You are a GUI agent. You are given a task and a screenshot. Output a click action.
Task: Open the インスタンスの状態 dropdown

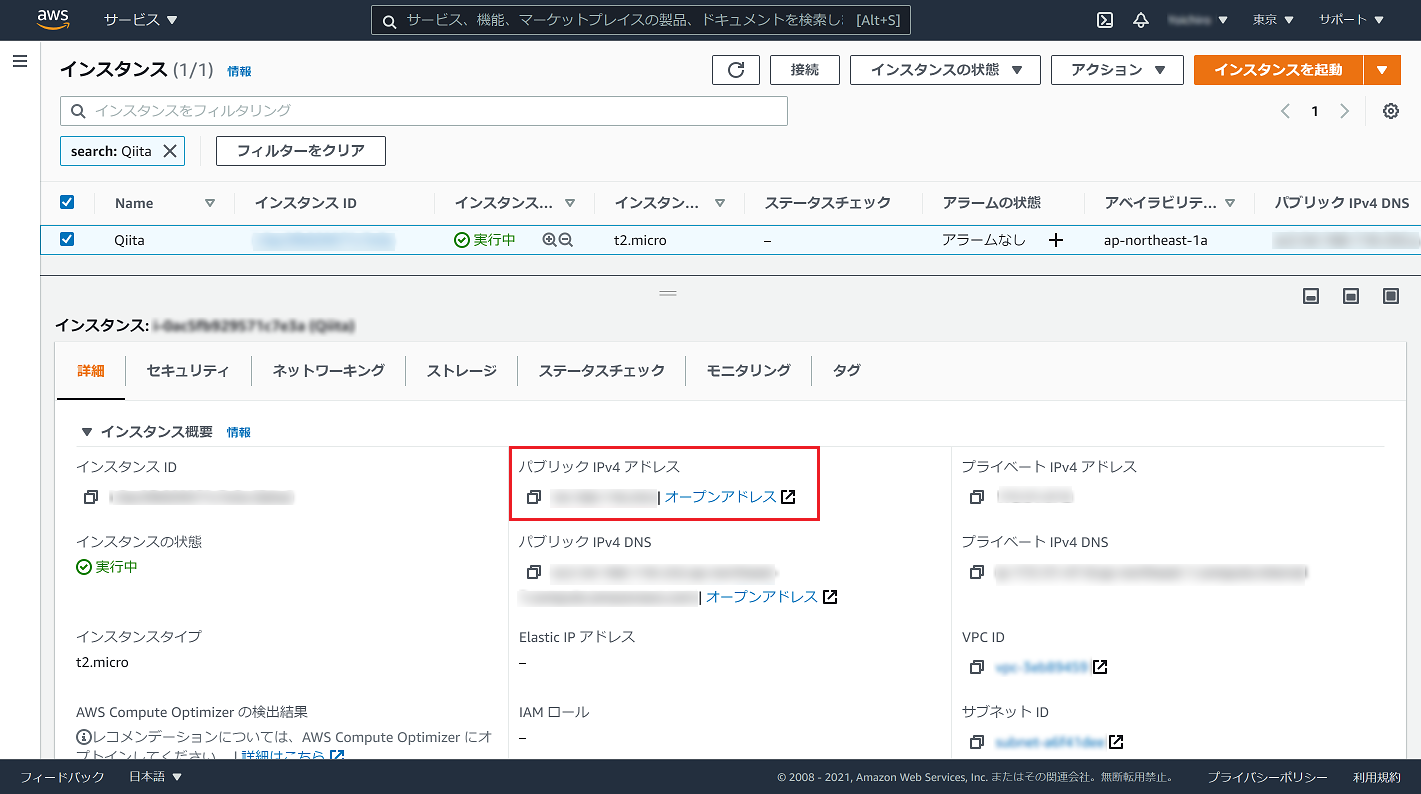click(945, 70)
